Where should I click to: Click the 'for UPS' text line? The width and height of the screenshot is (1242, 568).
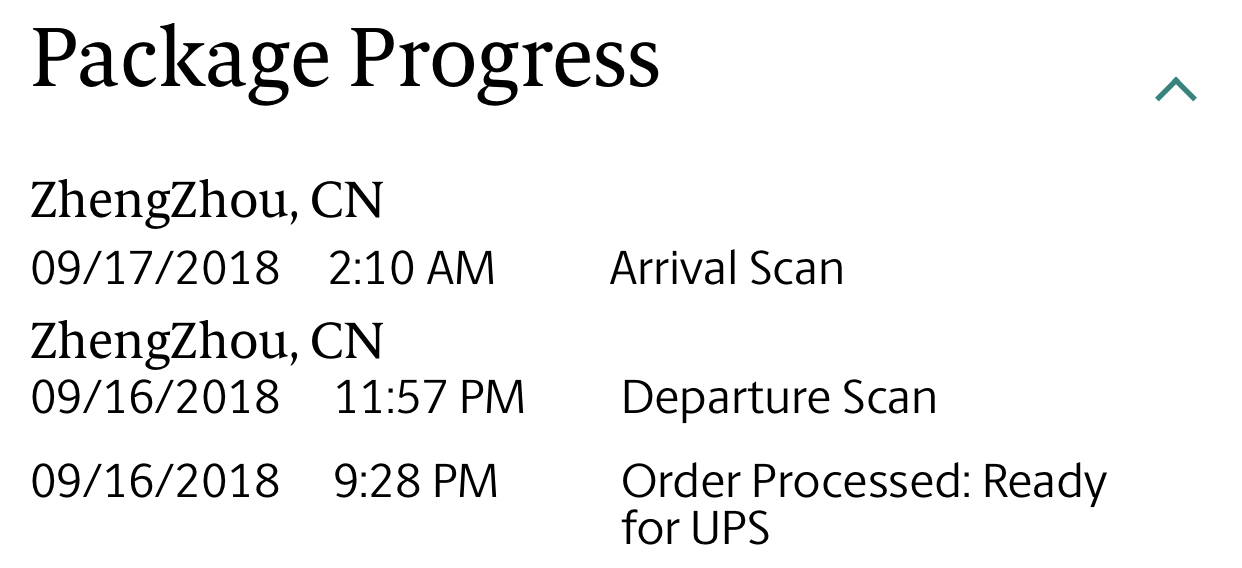pyautogui.click(x=695, y=528)
